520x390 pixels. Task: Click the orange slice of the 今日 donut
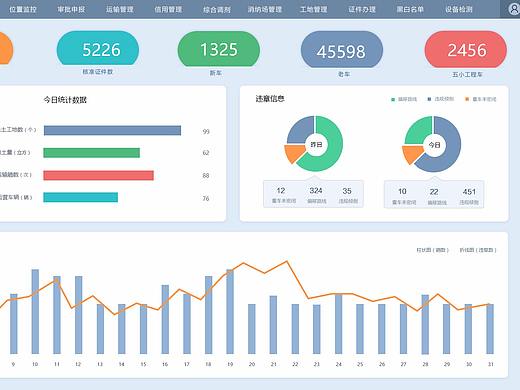click(412, 154)
